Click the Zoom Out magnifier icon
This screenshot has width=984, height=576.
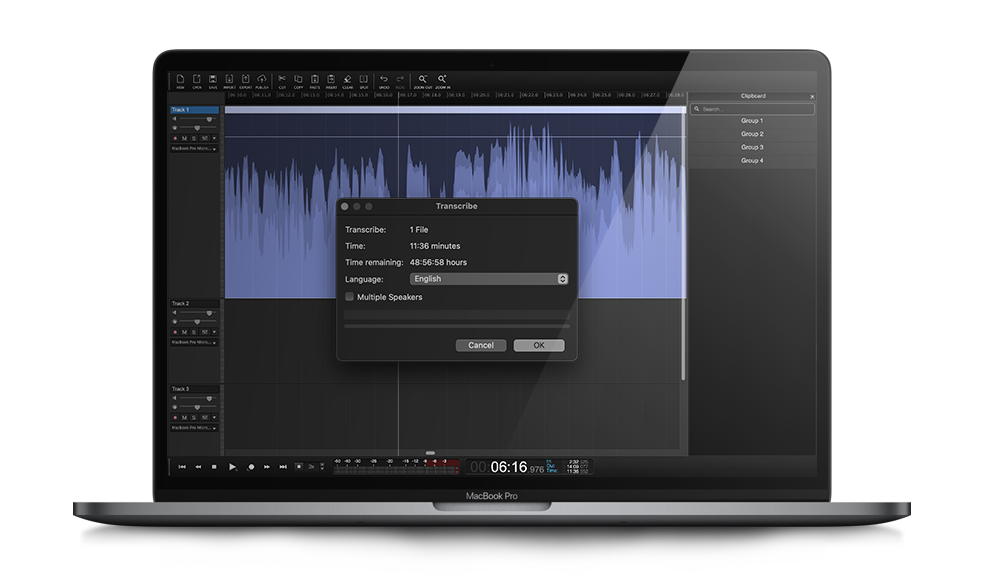(423, 79)
